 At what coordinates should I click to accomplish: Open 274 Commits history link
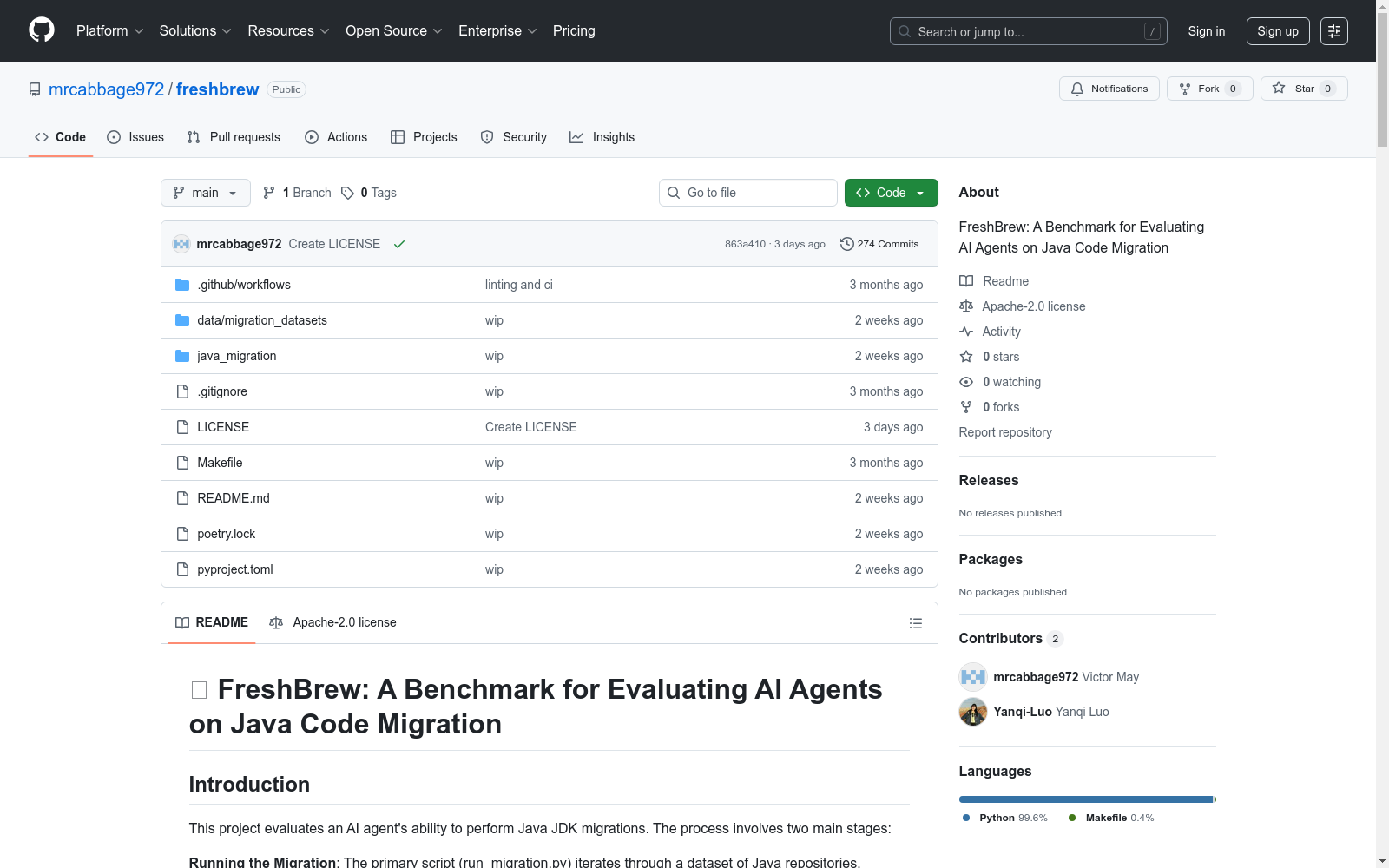(879, 244)
